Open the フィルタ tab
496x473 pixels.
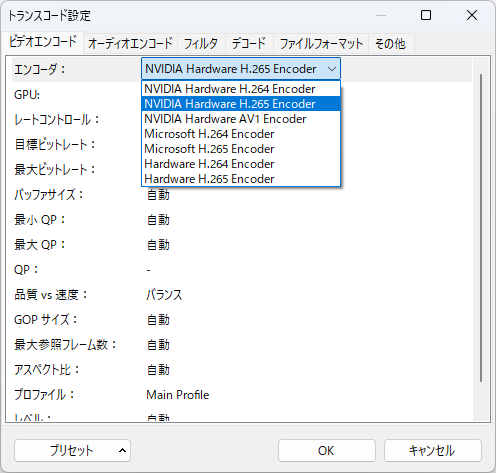201,44
